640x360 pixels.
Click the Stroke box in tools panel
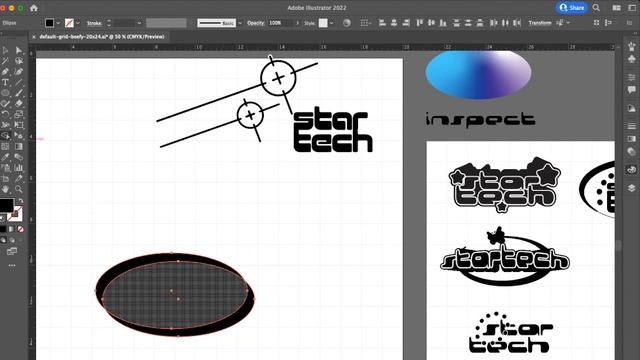[16, 213]
